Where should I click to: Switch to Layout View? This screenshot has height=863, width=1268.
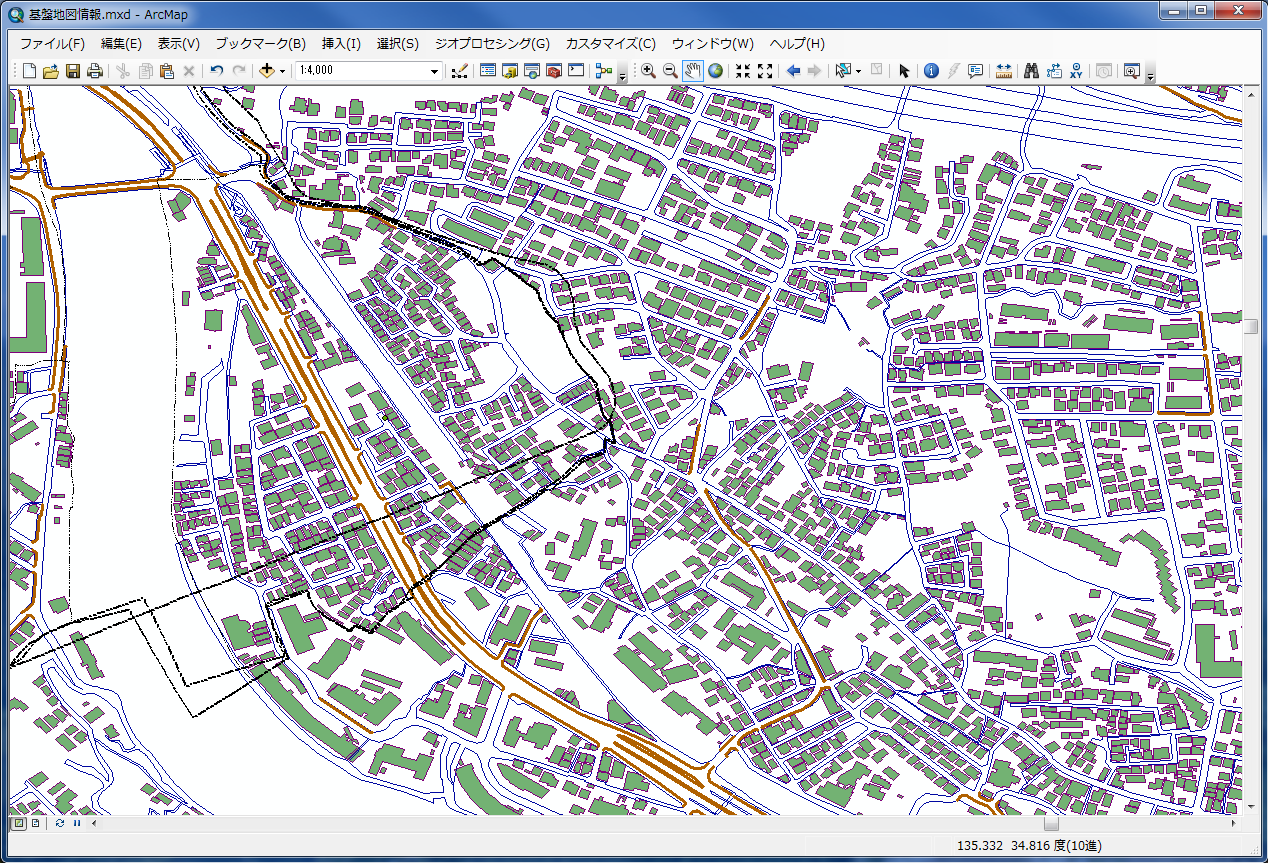(x=36, y=823)
